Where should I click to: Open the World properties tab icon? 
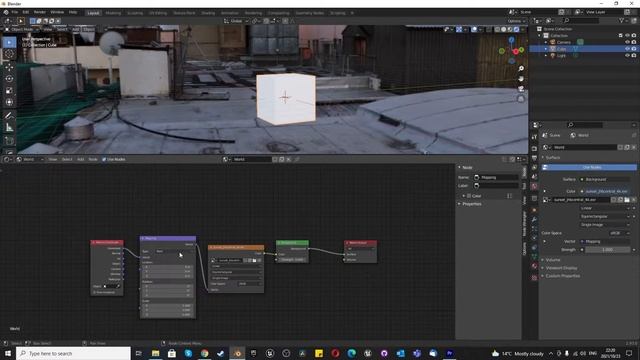pos(534,186)
